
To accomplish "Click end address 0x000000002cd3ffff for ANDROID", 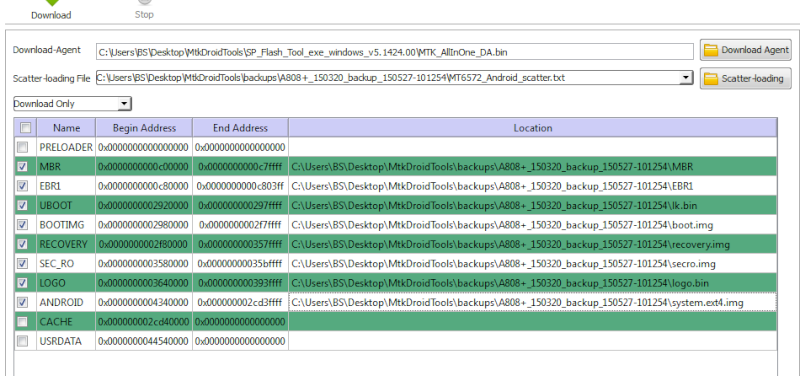I will (x=240, y=303).
